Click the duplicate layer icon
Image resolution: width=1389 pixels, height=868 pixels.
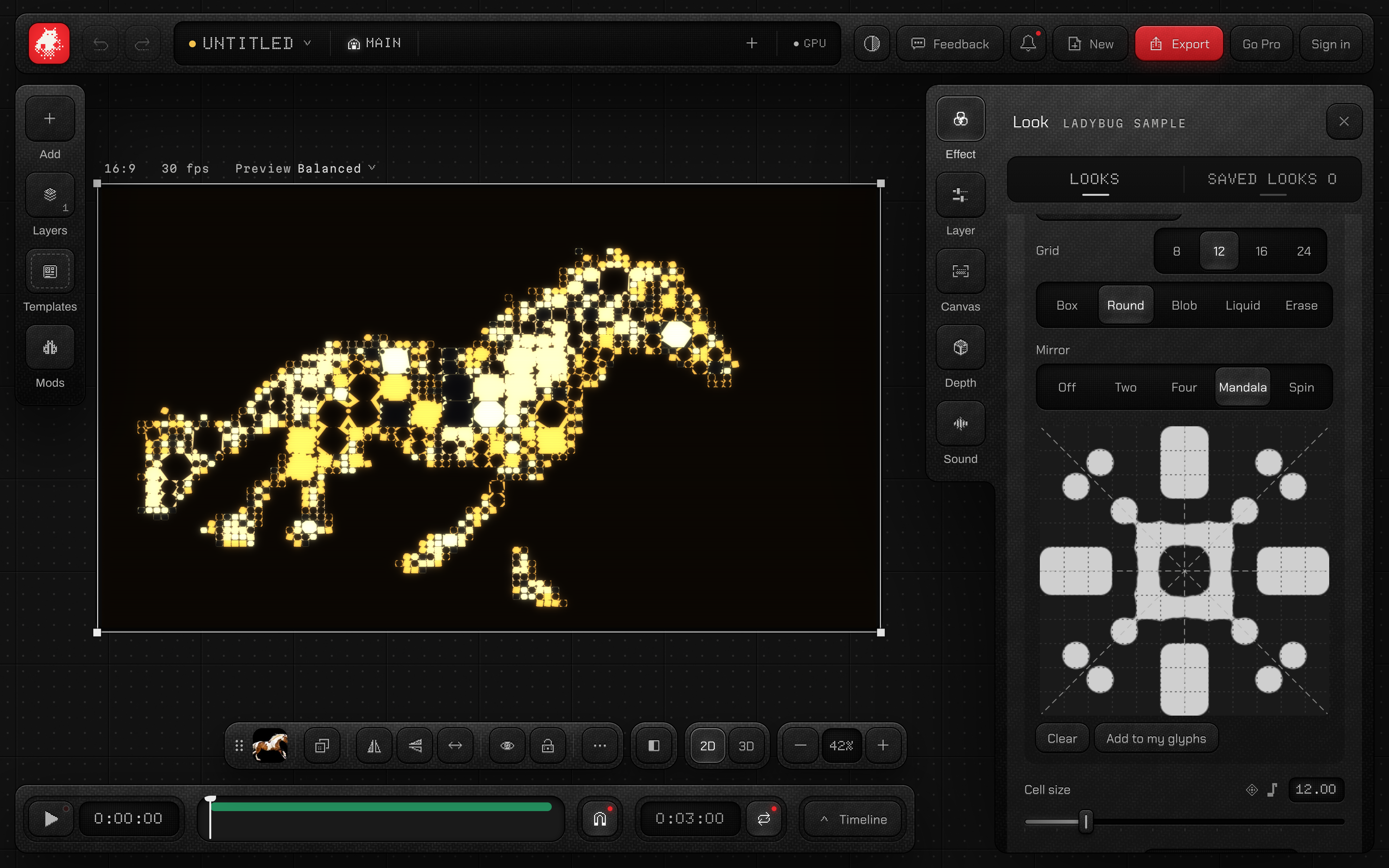322,746
